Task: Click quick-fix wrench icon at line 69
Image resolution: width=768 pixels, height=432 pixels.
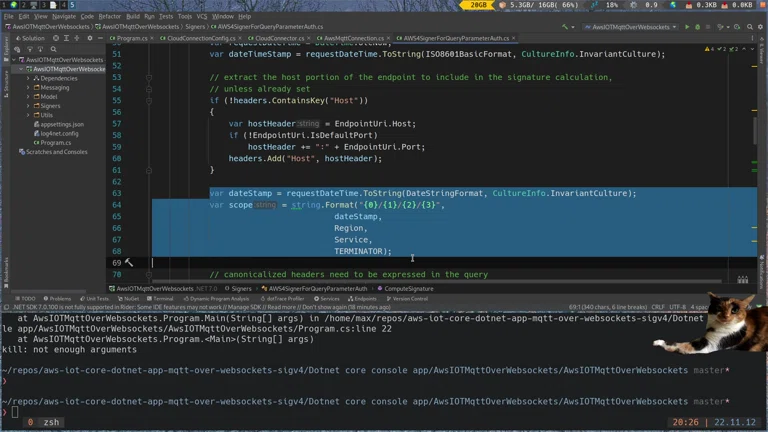Action: pyautogui.click(x=129, y=263)
